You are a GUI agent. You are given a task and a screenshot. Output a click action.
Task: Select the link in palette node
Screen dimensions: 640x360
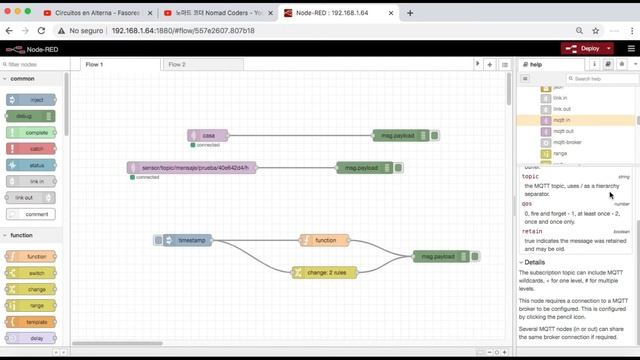point(31,181)
